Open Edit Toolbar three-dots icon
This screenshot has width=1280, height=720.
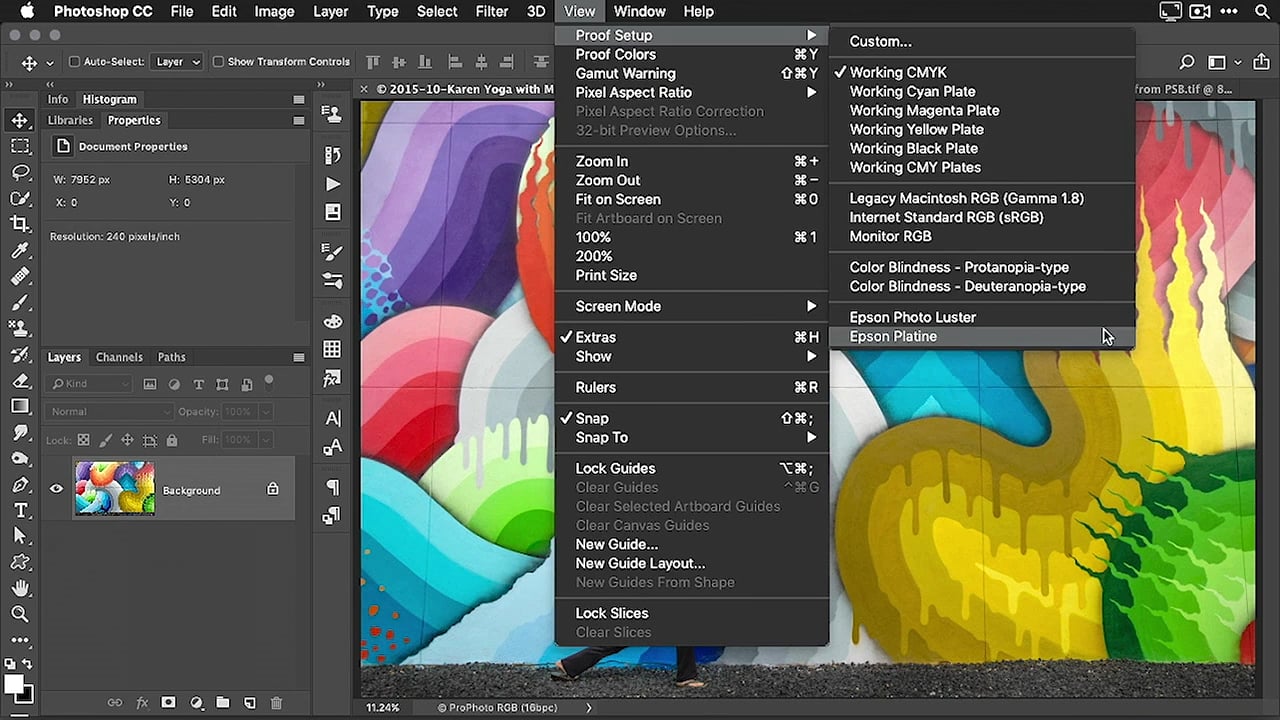click(x=20, y=640)
